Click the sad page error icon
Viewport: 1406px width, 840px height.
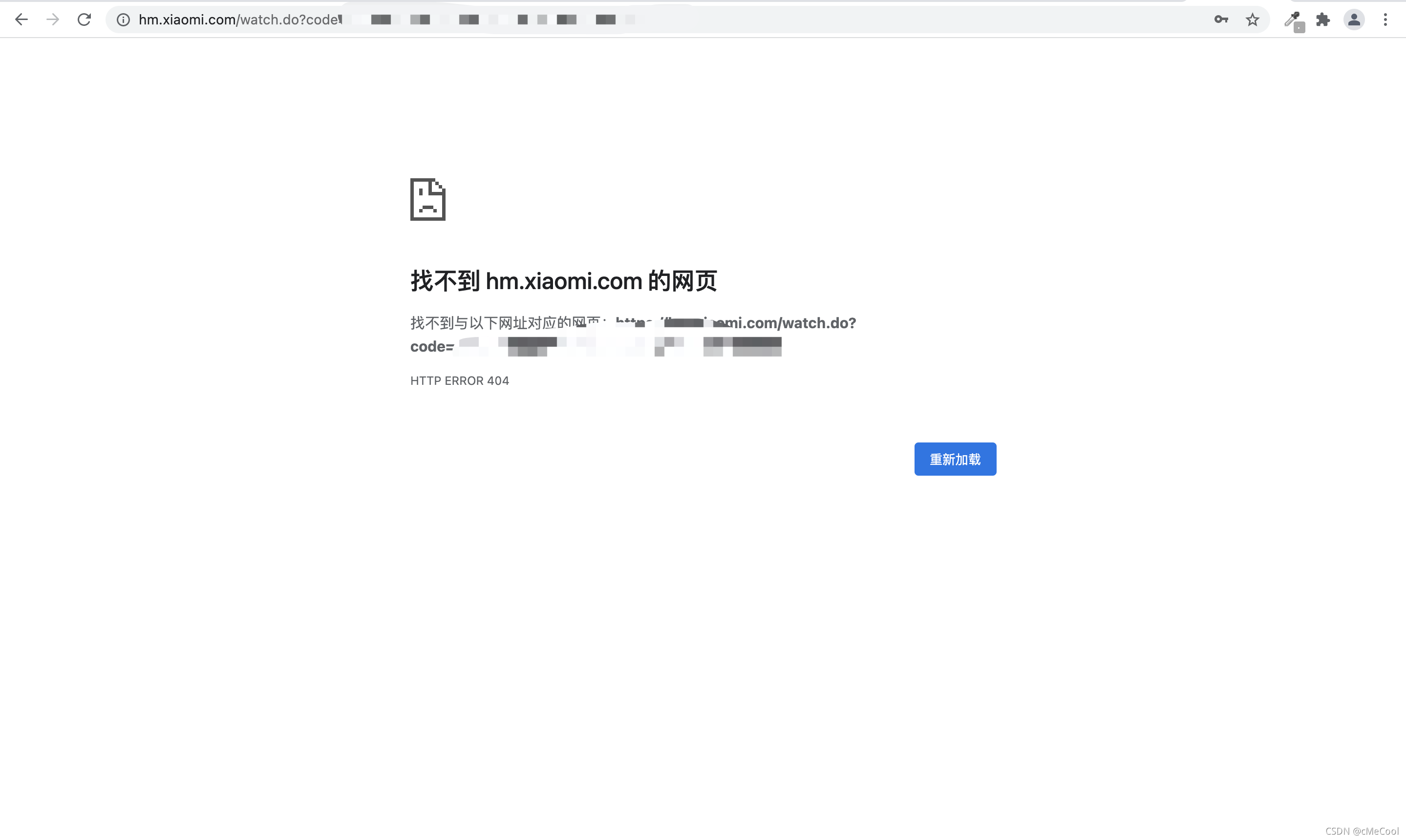(x=427, y=199)
